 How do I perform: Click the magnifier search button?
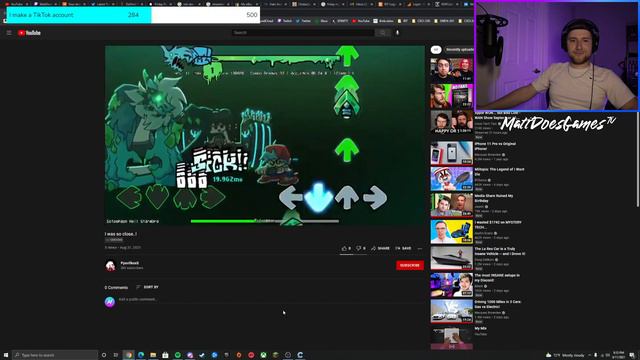click(x=382, y=33)
